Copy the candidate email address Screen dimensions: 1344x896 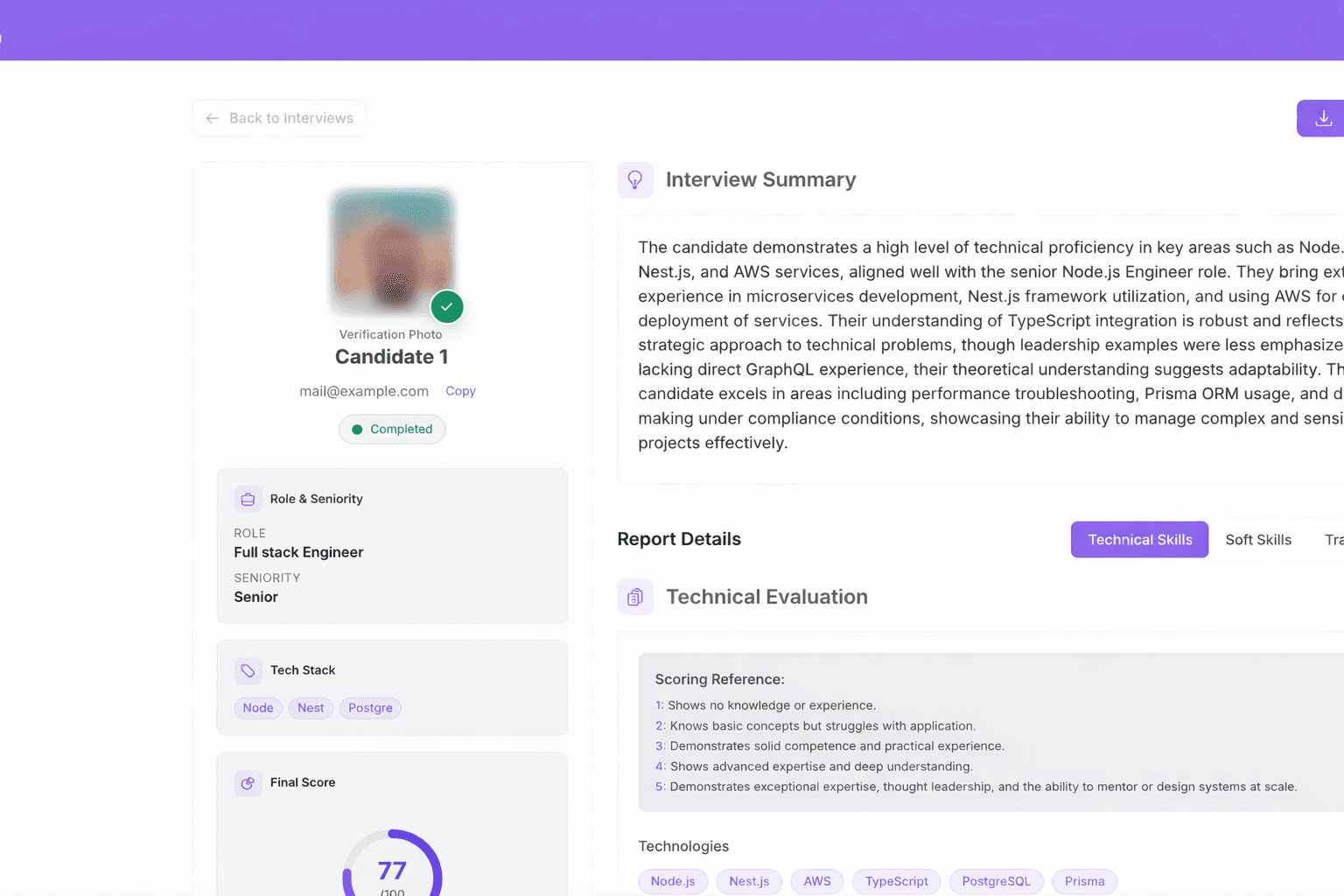tap(460, 391)
